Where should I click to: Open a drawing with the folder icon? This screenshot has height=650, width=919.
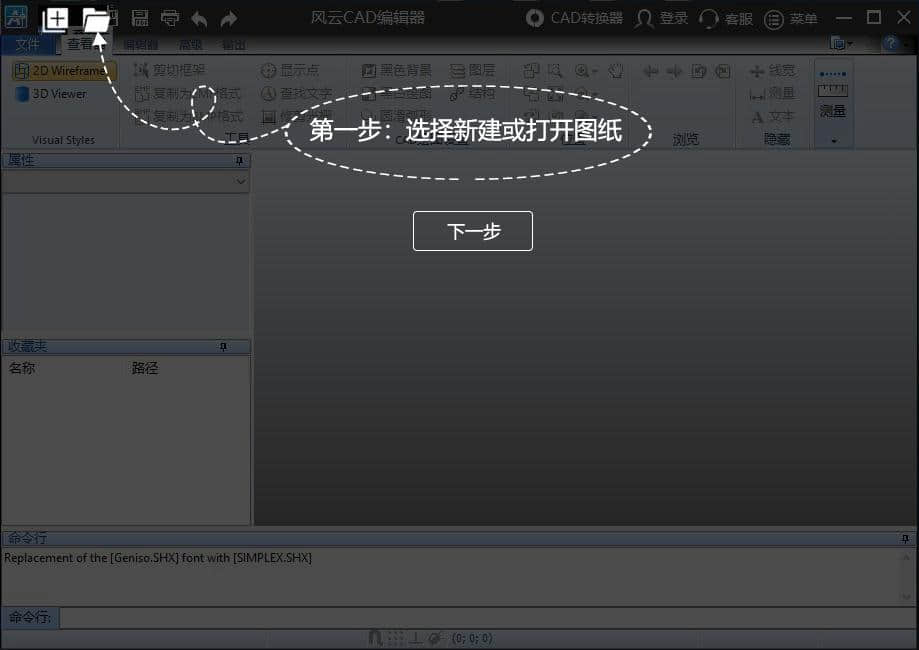pos(96,21)
